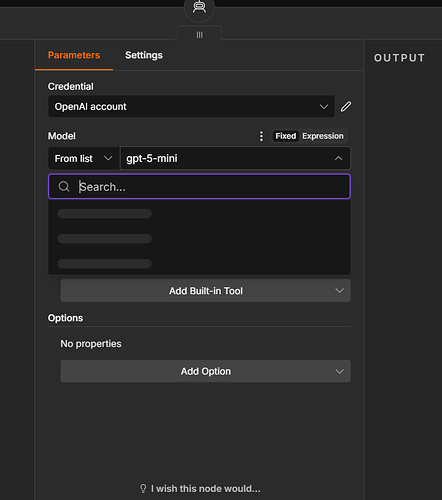Image resolution: width=442 pixels, height=500 pixels.
Task: Grab the panel drag handle icon
Action: tap(199, 35)
